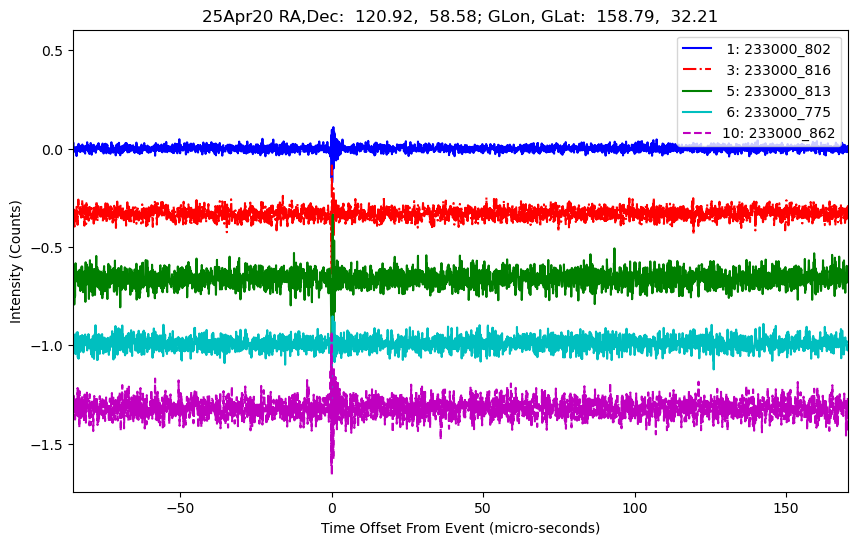Viewport: 858px width, 545px height.
Task: Click the cyan legend line sample
Action: (697, 112)
